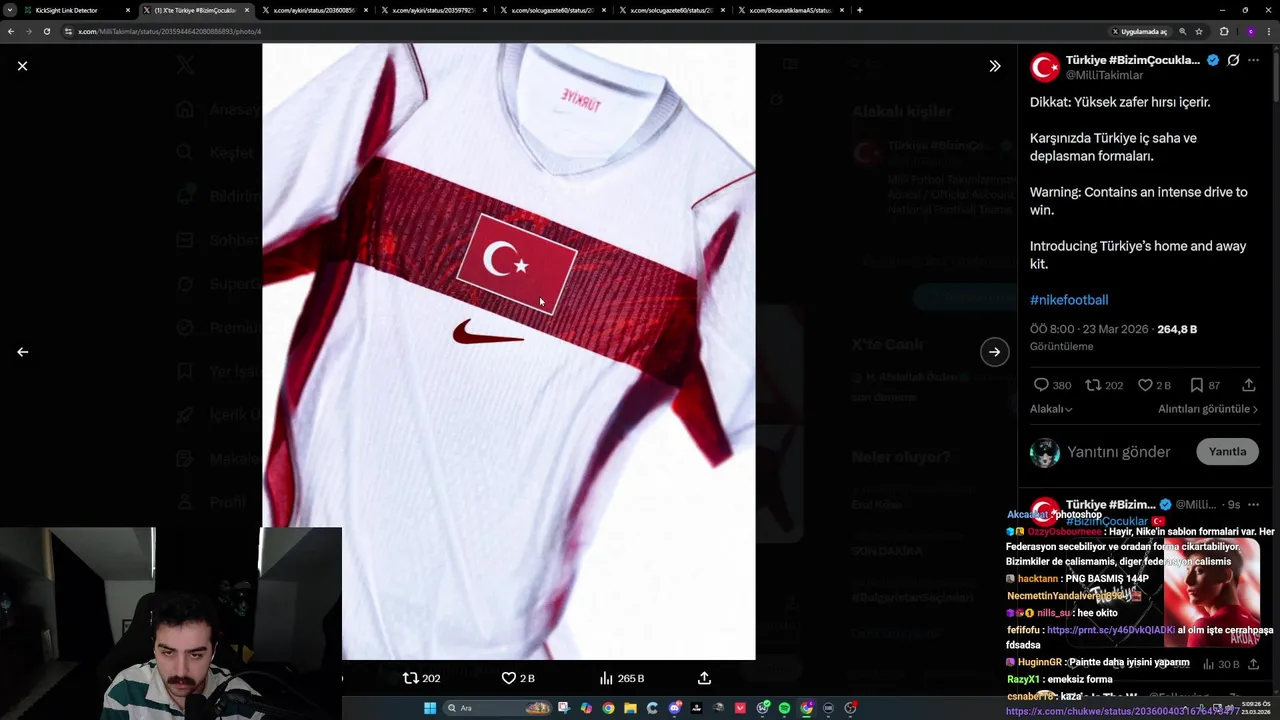This screenshot has width=1280, height=720.
Task: Switch to x.com/aykiri/status/203597925 tab
Action: point(433,10)
